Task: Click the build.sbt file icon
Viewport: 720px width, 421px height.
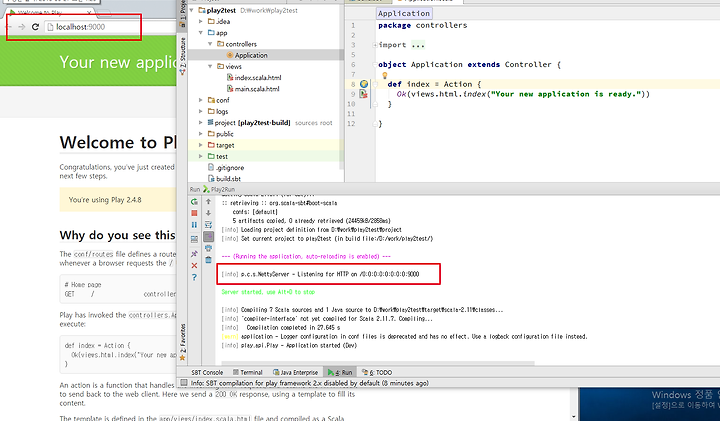Action: (x=211, y=179)
